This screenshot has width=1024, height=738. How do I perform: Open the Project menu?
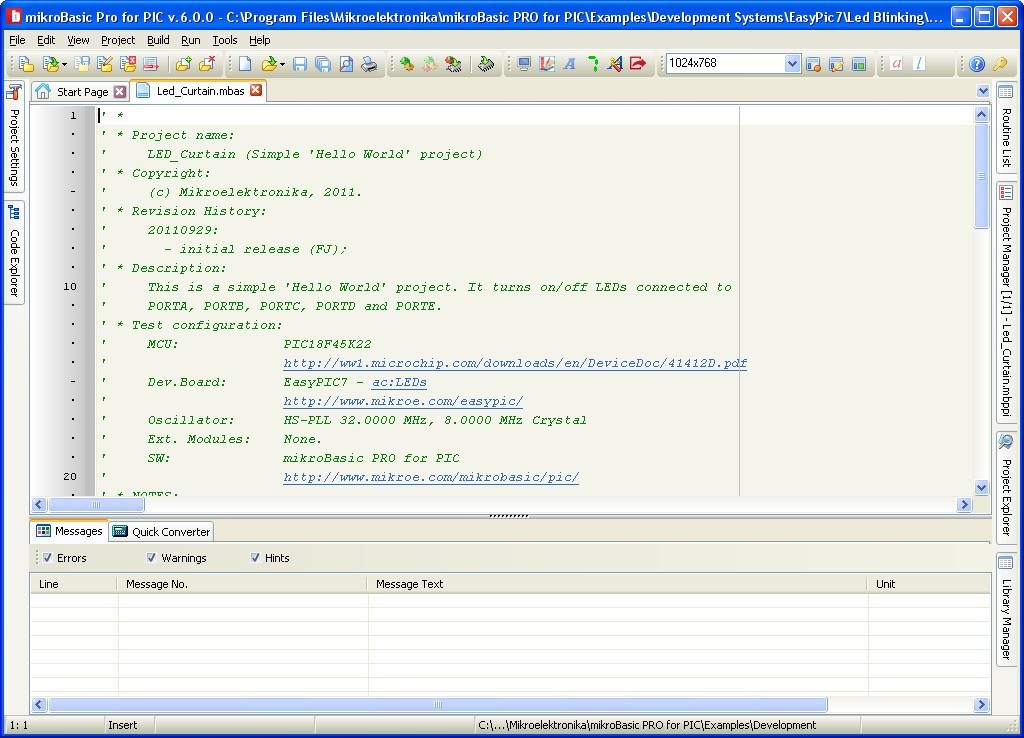(118, 40)
